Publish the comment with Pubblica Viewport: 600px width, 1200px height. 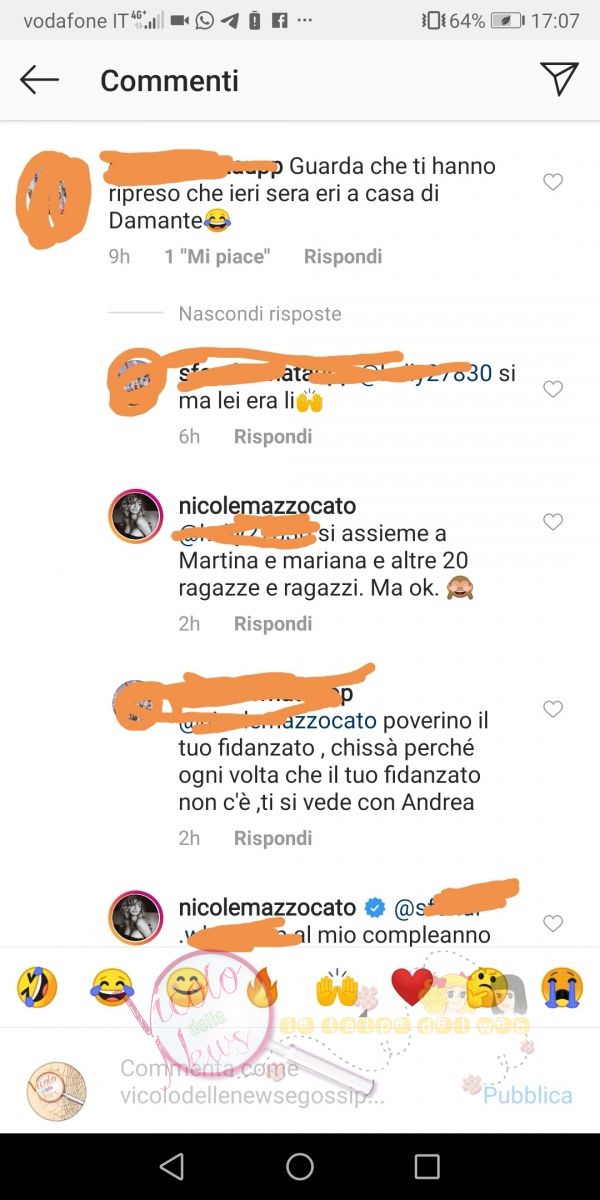(x=528, y=1095)
